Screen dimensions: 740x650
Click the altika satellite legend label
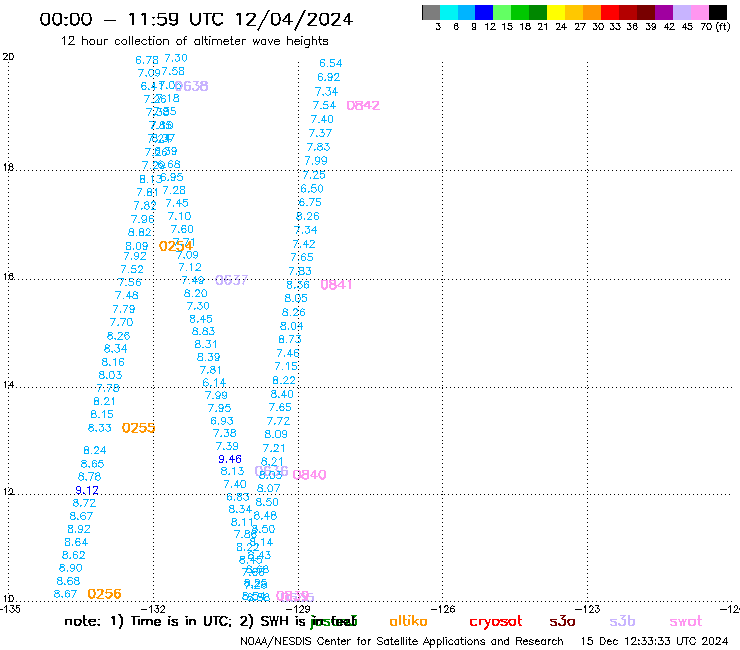pyautogui.click(x=408, y=621)
